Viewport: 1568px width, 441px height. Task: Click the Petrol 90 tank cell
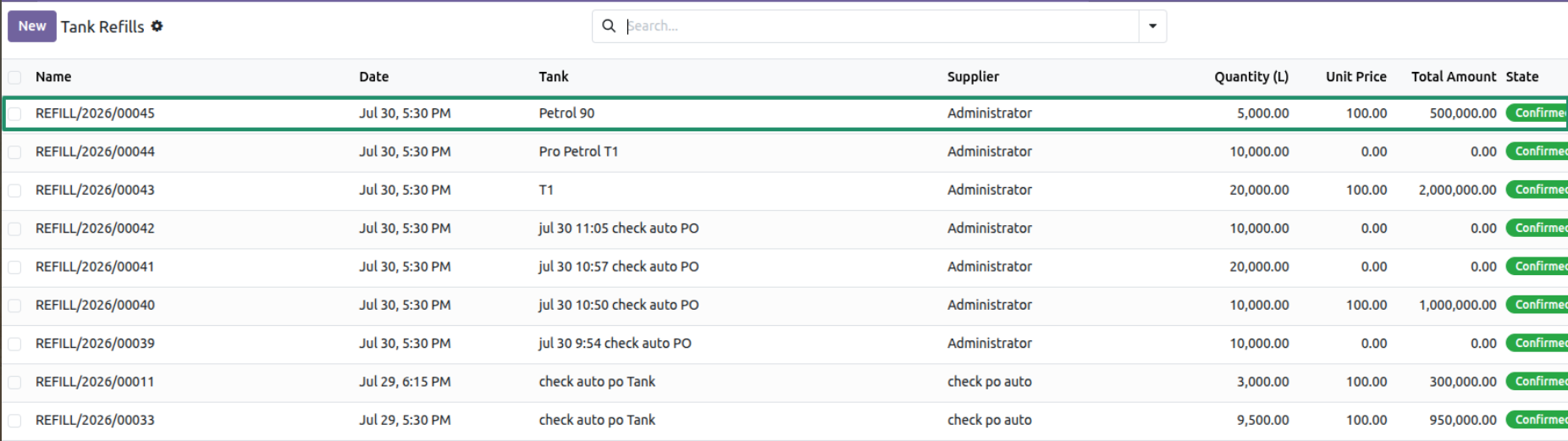(566, 113)
